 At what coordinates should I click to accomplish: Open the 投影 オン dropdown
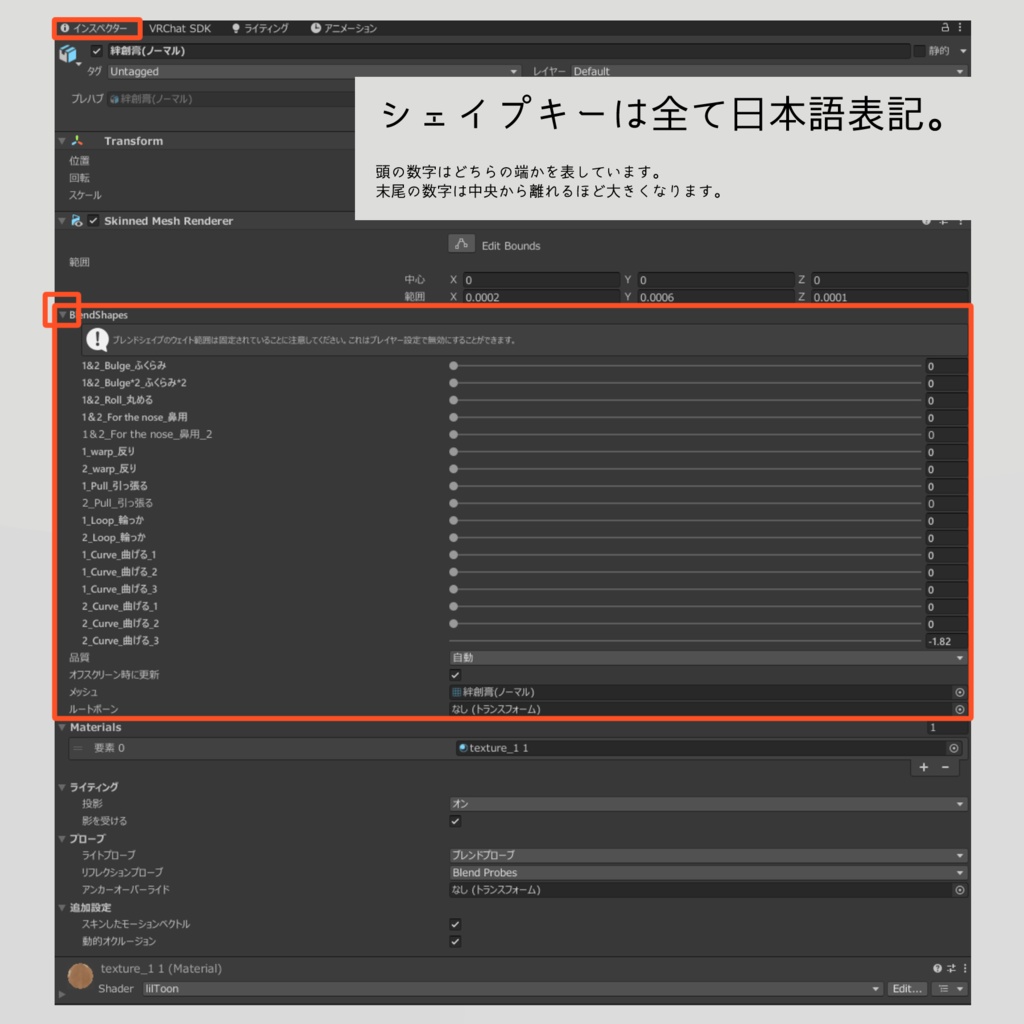[708, 804]
